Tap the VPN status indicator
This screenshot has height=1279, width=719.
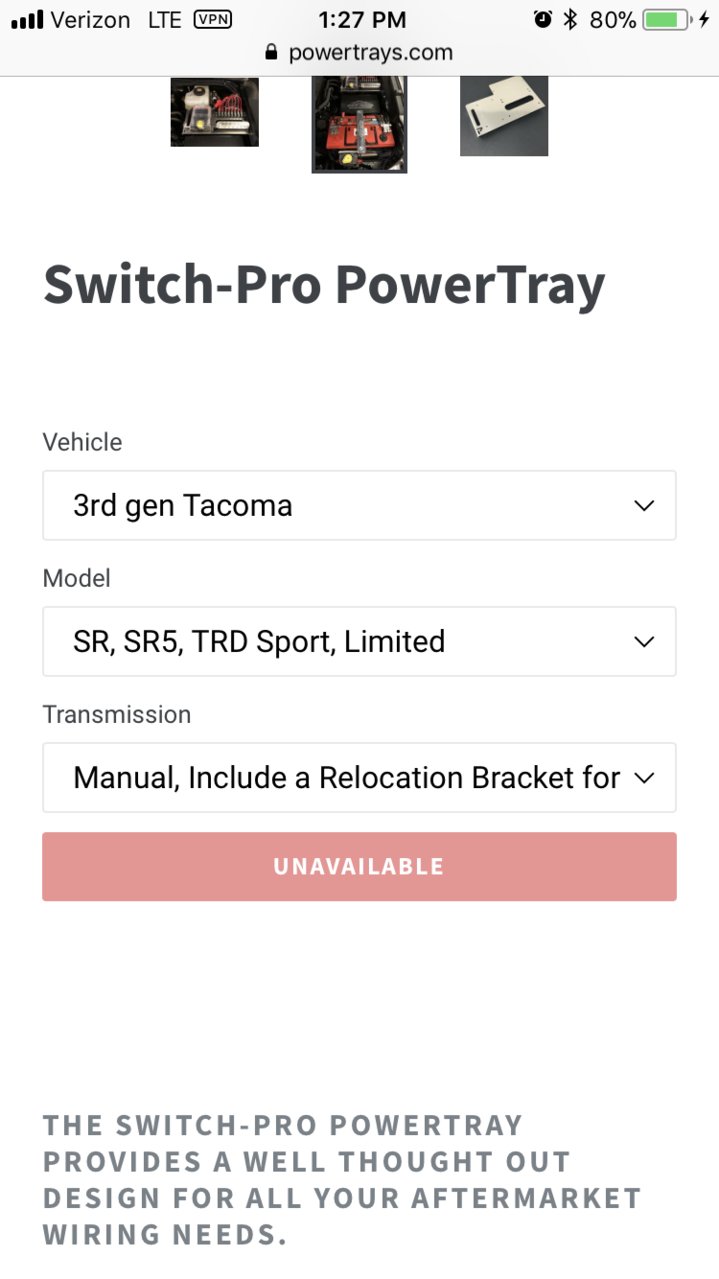(x=212, y=19)
